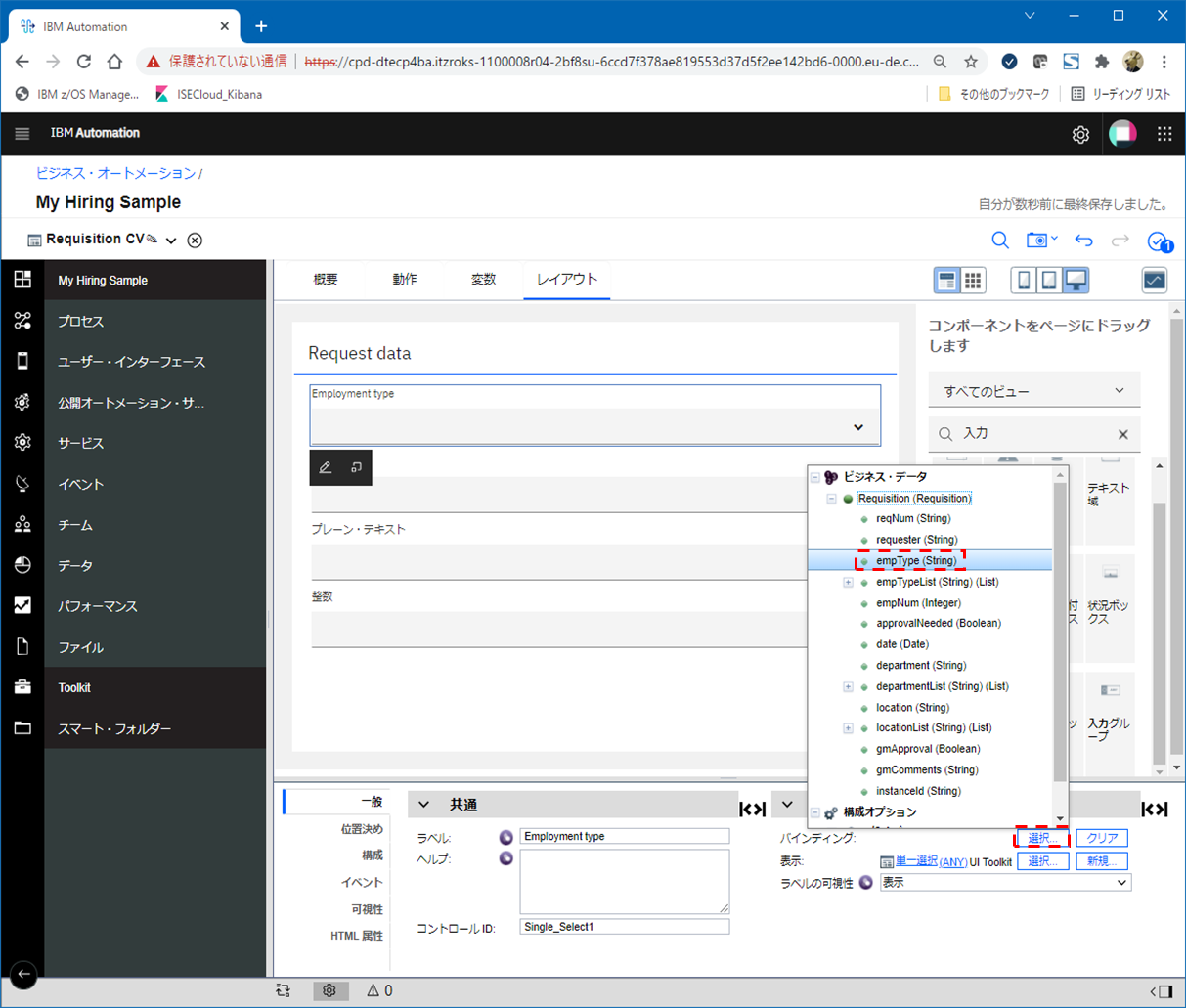Click the クリア button

coord(1102,838)
